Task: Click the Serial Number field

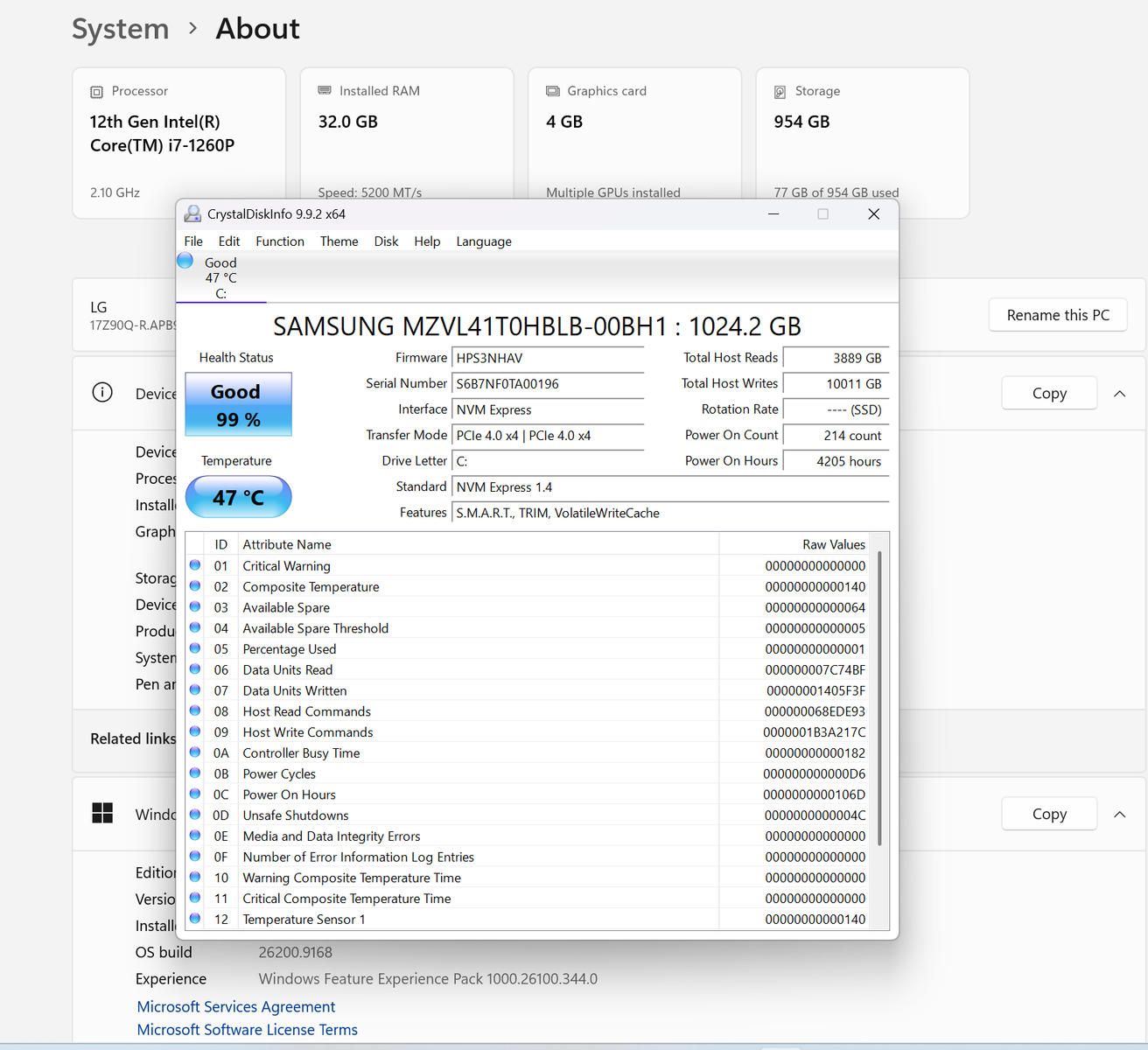Action: (x=548, y=383)
